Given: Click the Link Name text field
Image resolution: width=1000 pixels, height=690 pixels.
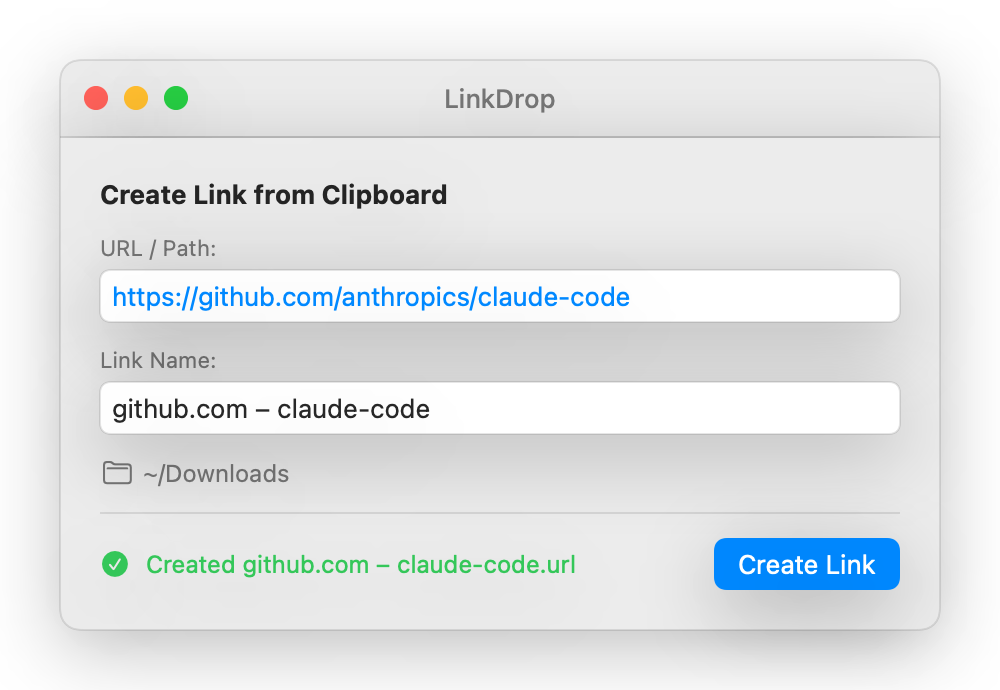Looking at the screenshot, I should 500,408.
